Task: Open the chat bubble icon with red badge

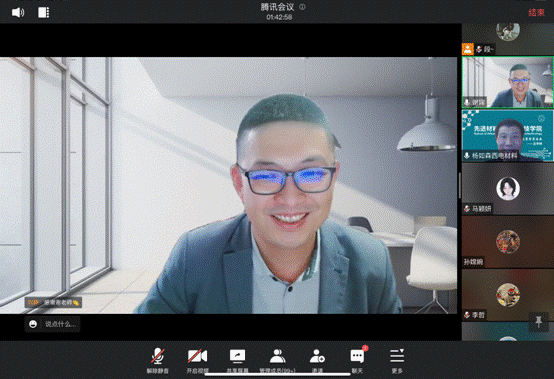Action: [358, 360]
